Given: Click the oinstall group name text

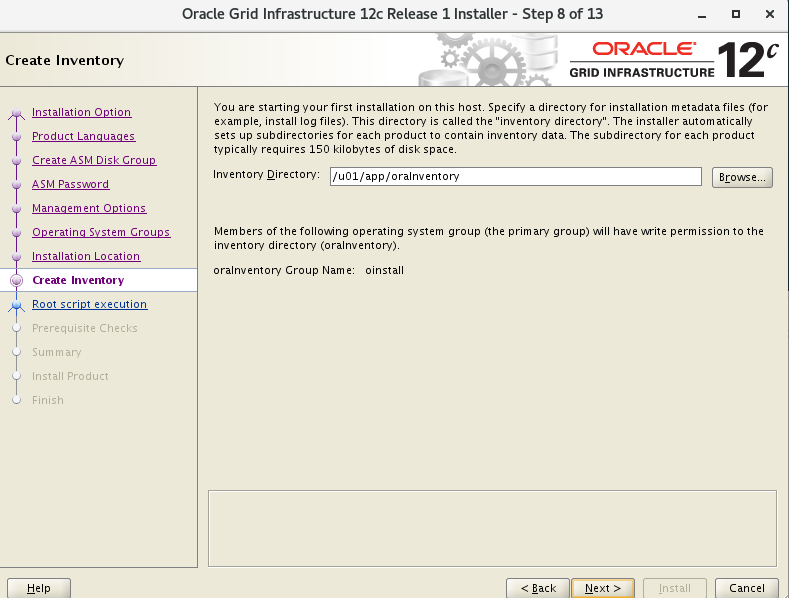Looking at the screenshot, I should [x=384, y=270].
